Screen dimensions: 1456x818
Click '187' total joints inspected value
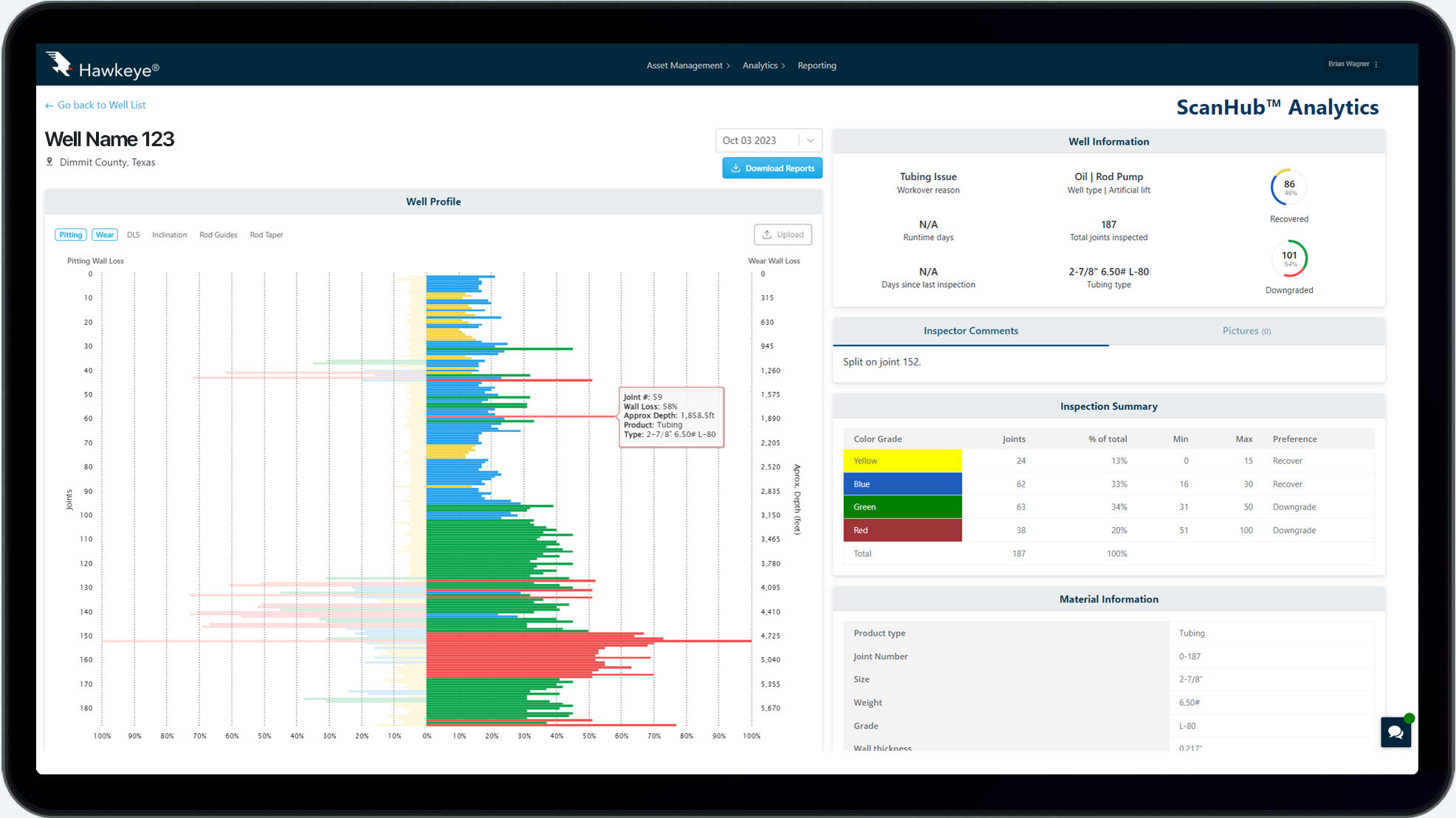1108,224
